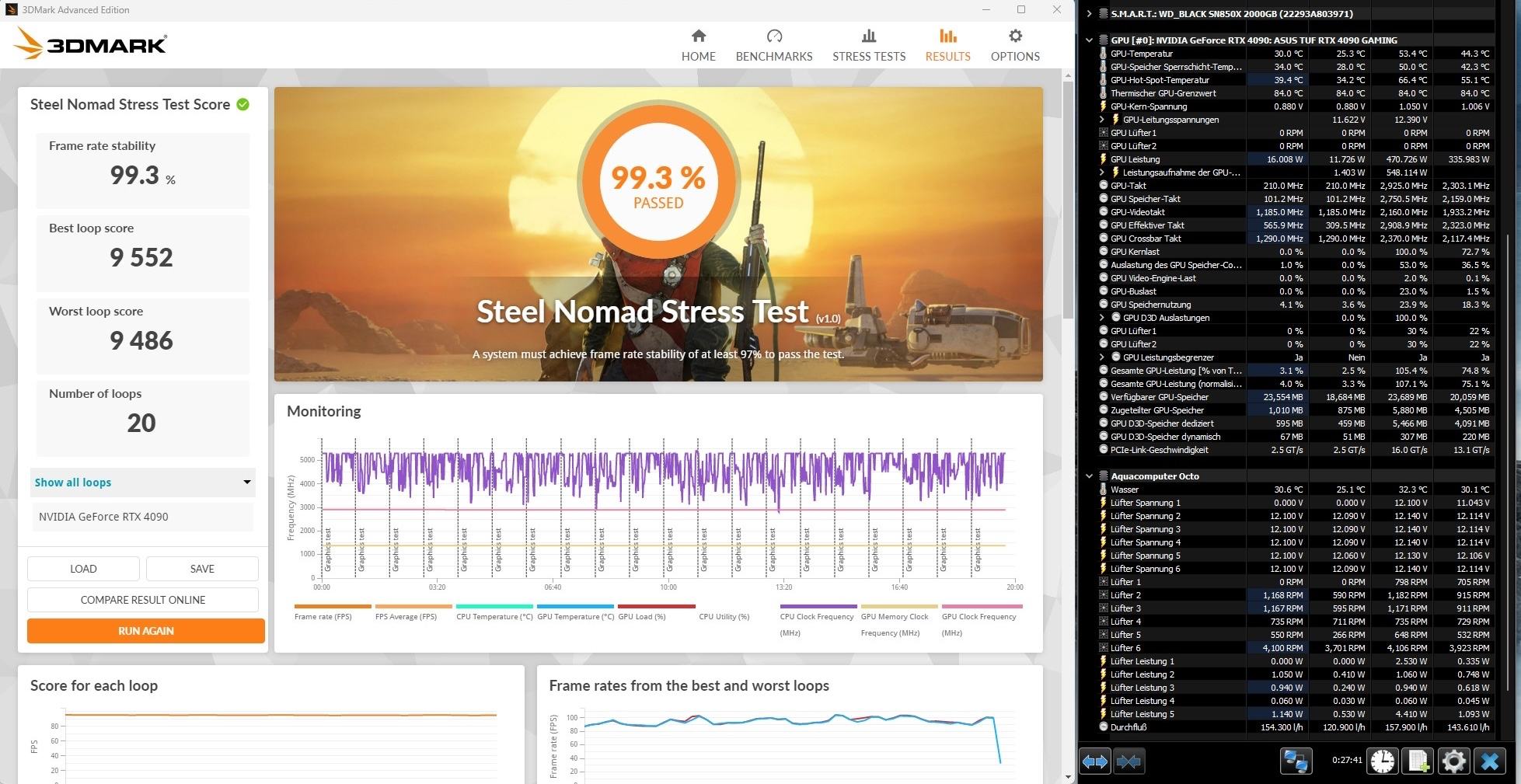Open the Show all loops dropdown
The width and height of the screenshot is (1521, 784).
click(143, 483)
